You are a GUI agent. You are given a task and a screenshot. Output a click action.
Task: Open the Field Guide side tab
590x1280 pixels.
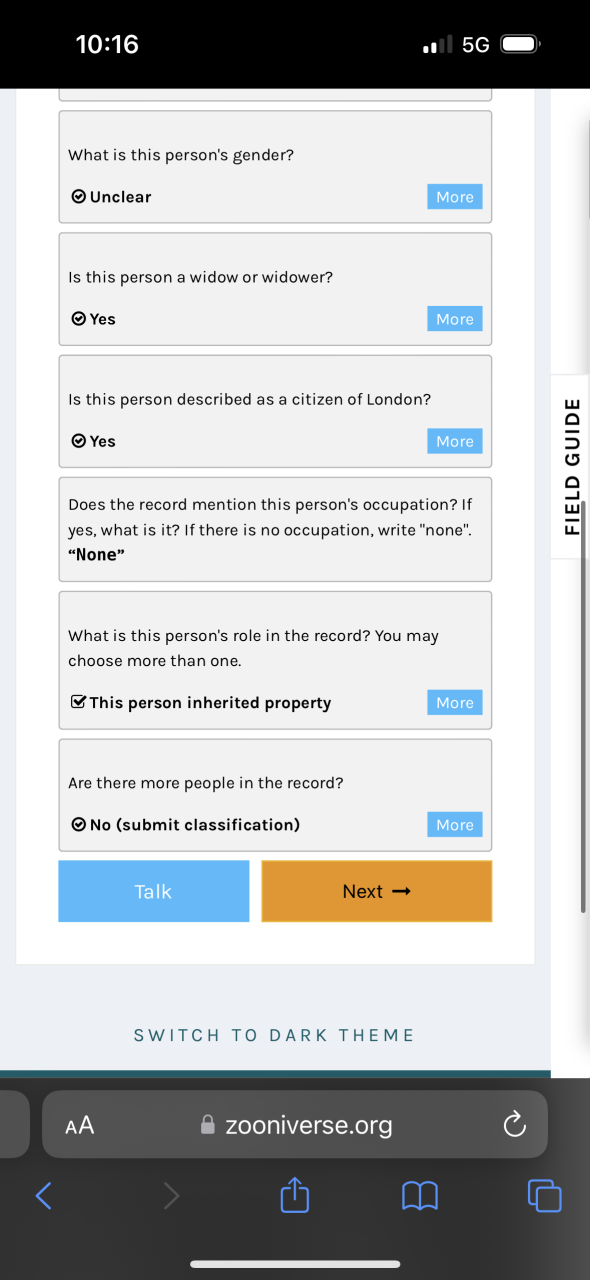pos(571,466)
